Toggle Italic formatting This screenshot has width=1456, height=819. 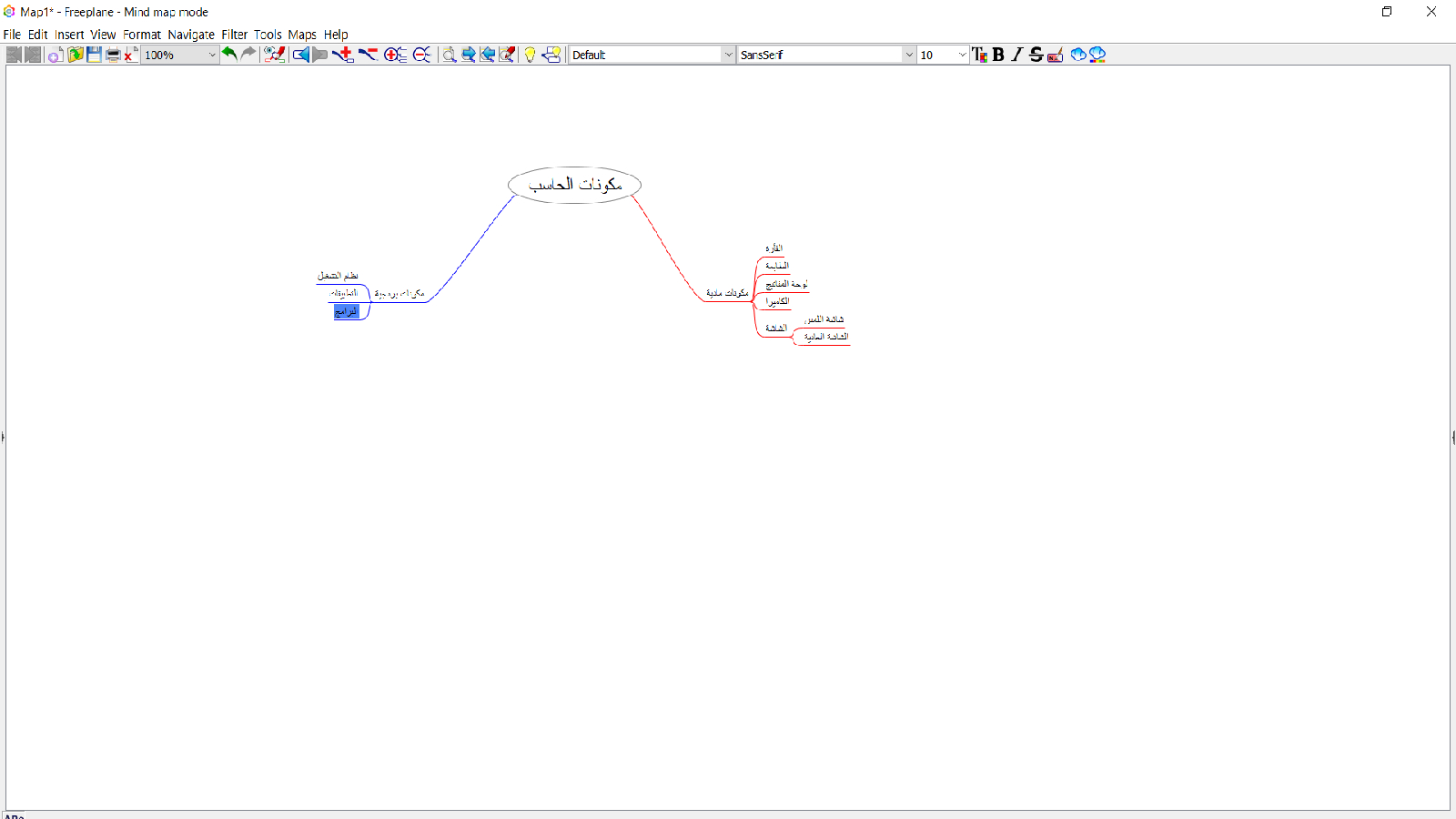1016,55
